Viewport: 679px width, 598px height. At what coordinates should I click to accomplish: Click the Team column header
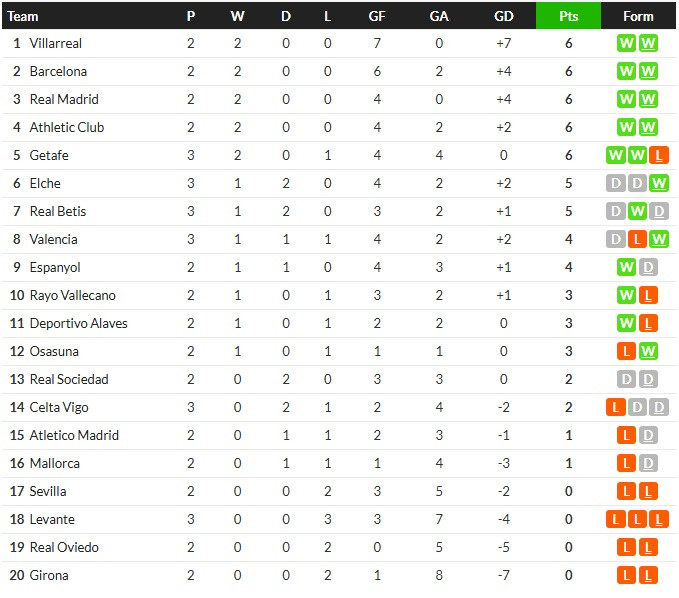coord(23,16)
